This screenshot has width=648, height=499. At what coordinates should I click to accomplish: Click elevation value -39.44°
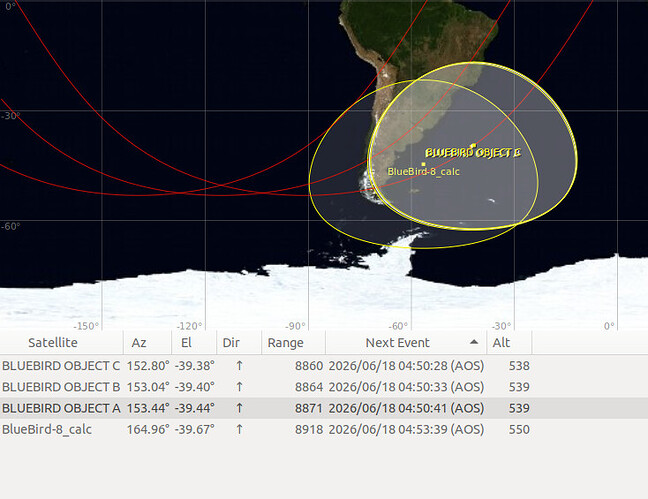pos(195,408)
